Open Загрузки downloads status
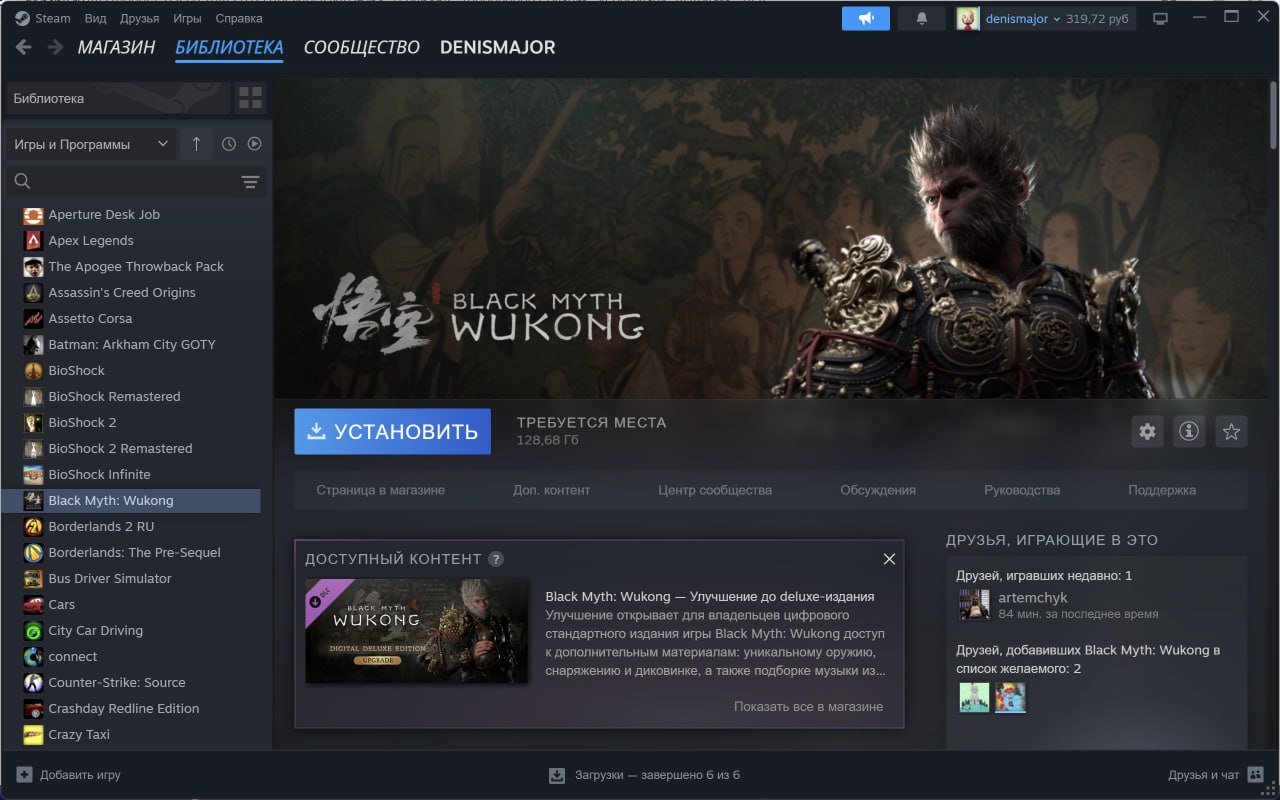The height and width of the screenshot is (800, 1280). 644,775
